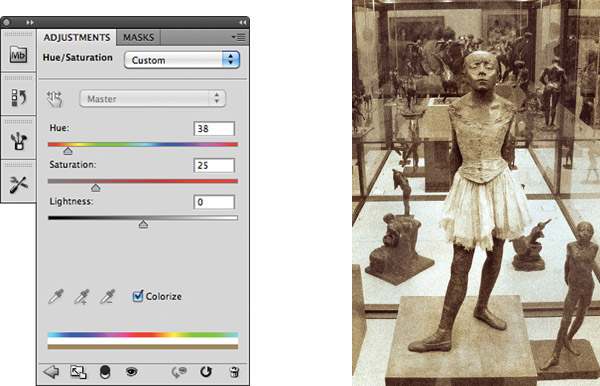
Task: Open the Brush Presets panel icon
Action: pyautogui.click(x=18, y=141)
